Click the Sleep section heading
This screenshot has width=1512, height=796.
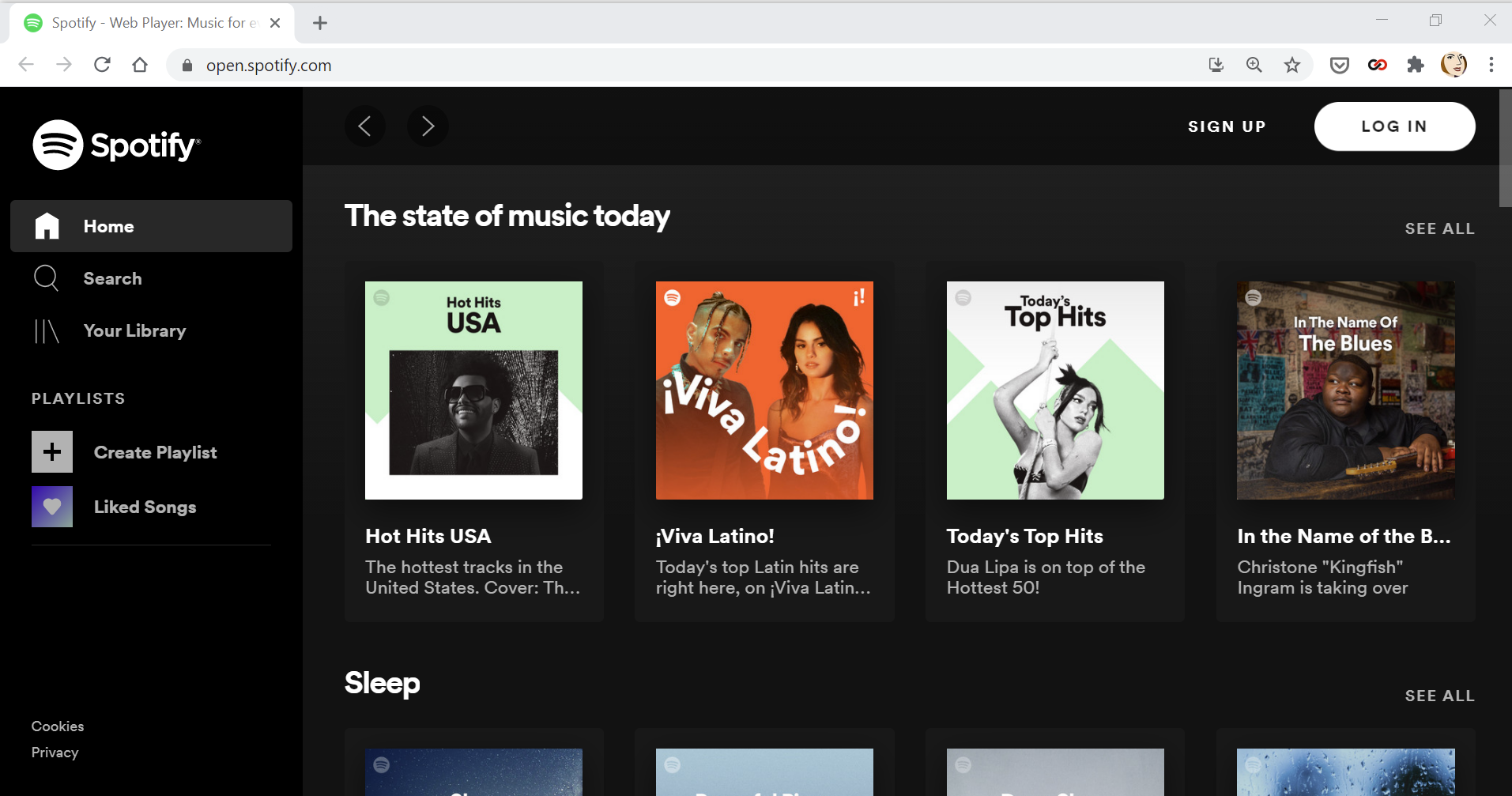pos(382,683)
